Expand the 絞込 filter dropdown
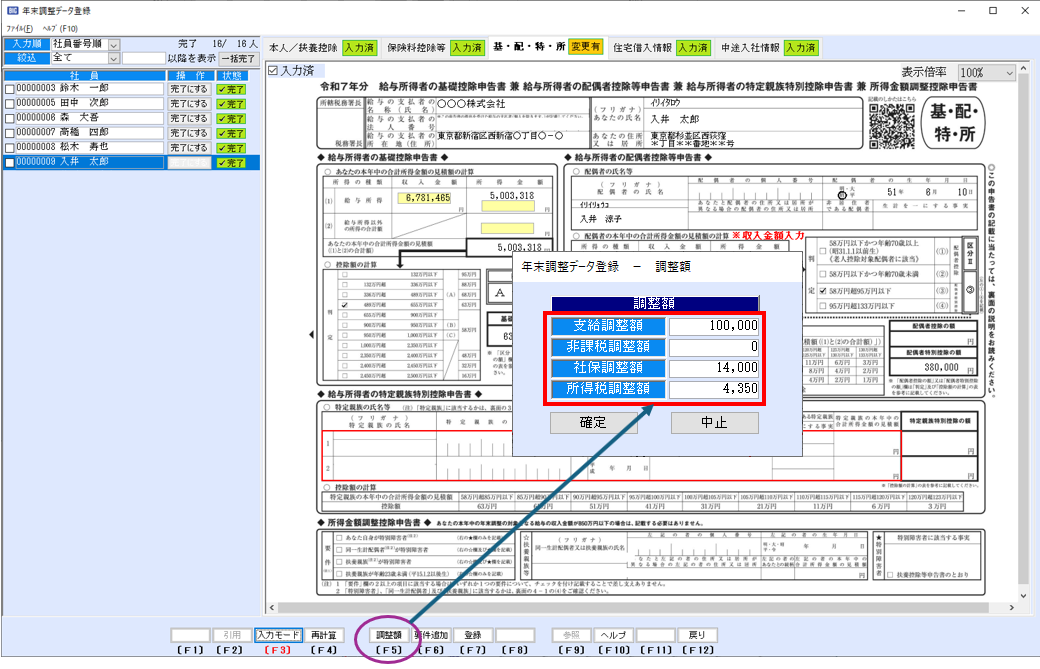This screenshot has height=669, width=1040. click(x=113, y=59)
